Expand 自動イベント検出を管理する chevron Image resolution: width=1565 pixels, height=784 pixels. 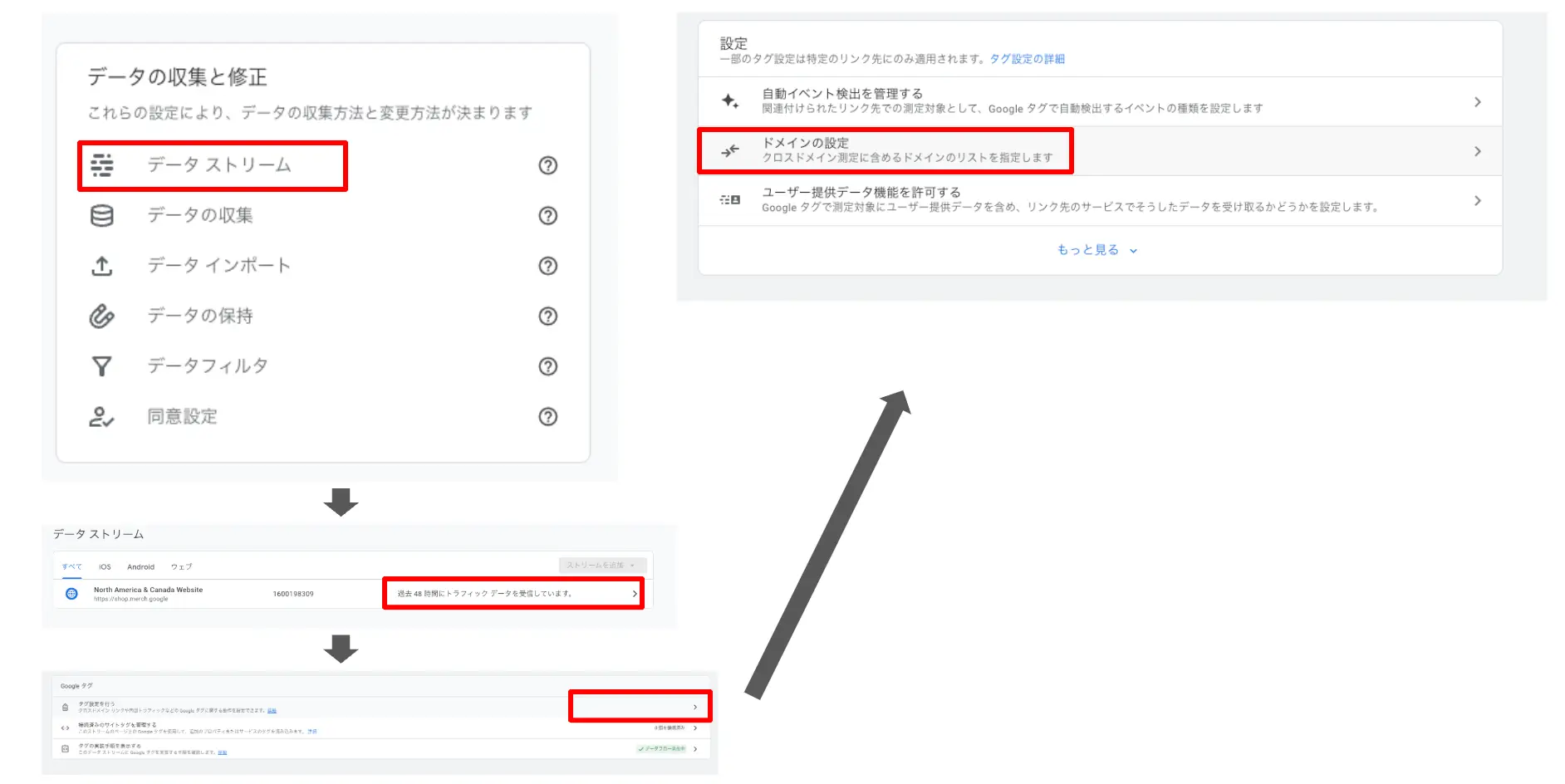[x=1477, y=102]
